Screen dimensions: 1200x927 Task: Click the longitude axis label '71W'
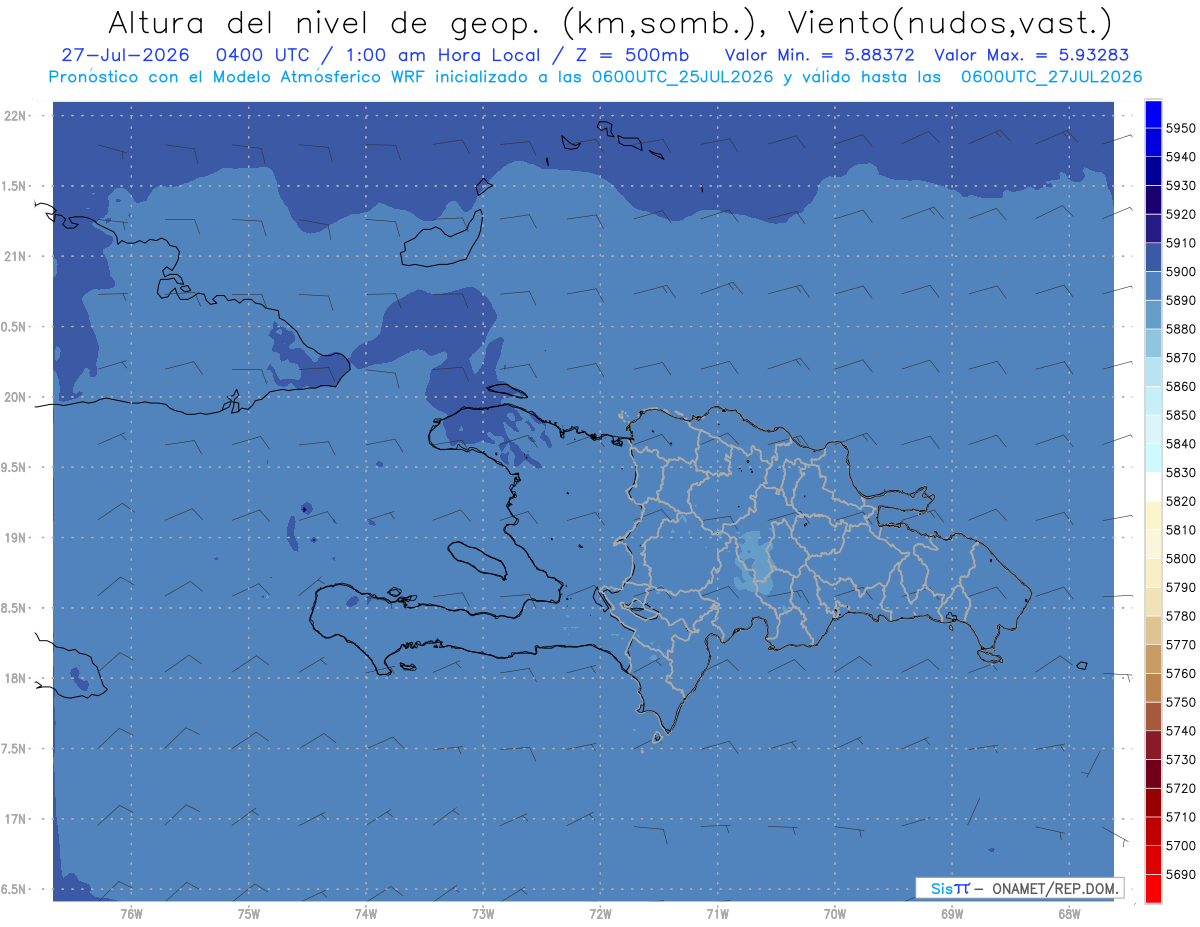717,913
